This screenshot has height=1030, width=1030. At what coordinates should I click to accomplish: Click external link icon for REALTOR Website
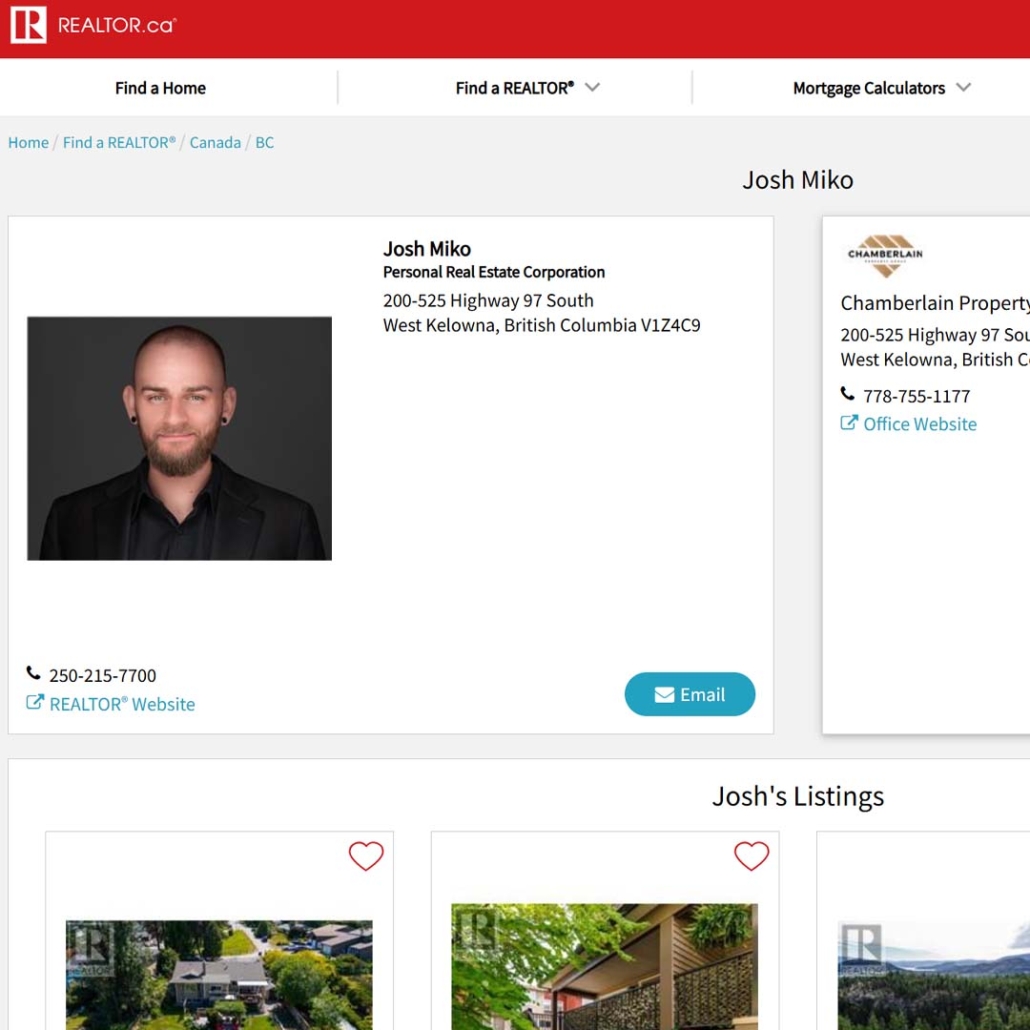pyautogui.click(x=35, y=702)
